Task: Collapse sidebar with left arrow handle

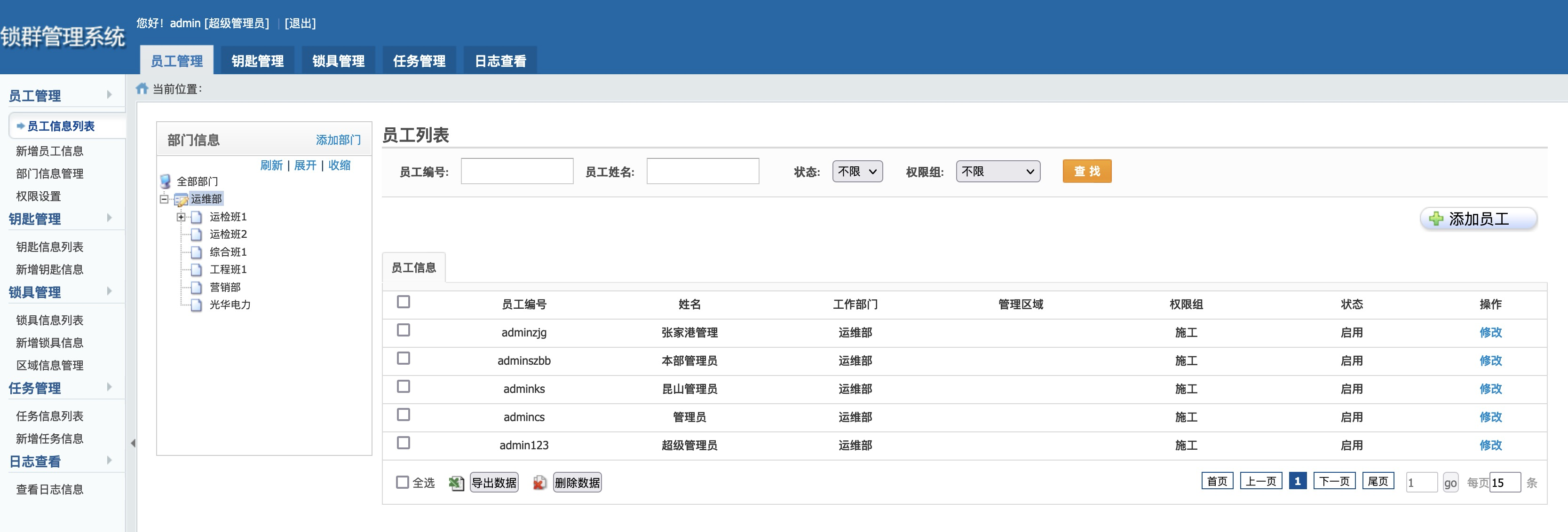Action: click(133, 443)
